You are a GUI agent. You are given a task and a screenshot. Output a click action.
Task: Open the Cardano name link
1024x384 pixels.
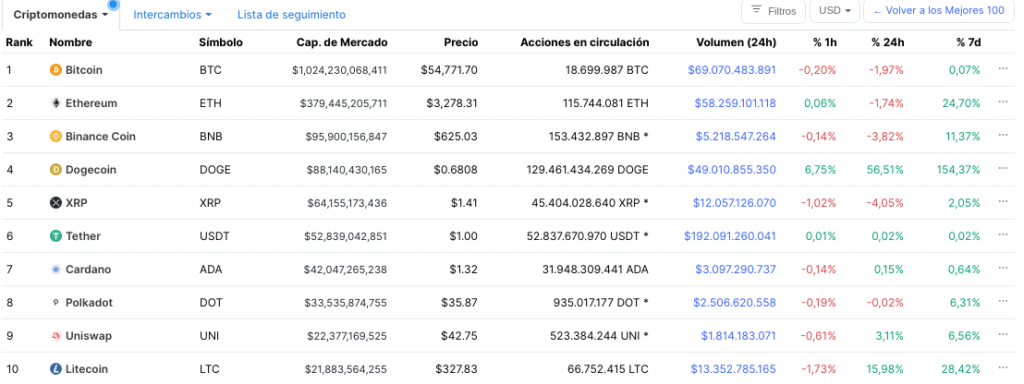pos(88,270)
